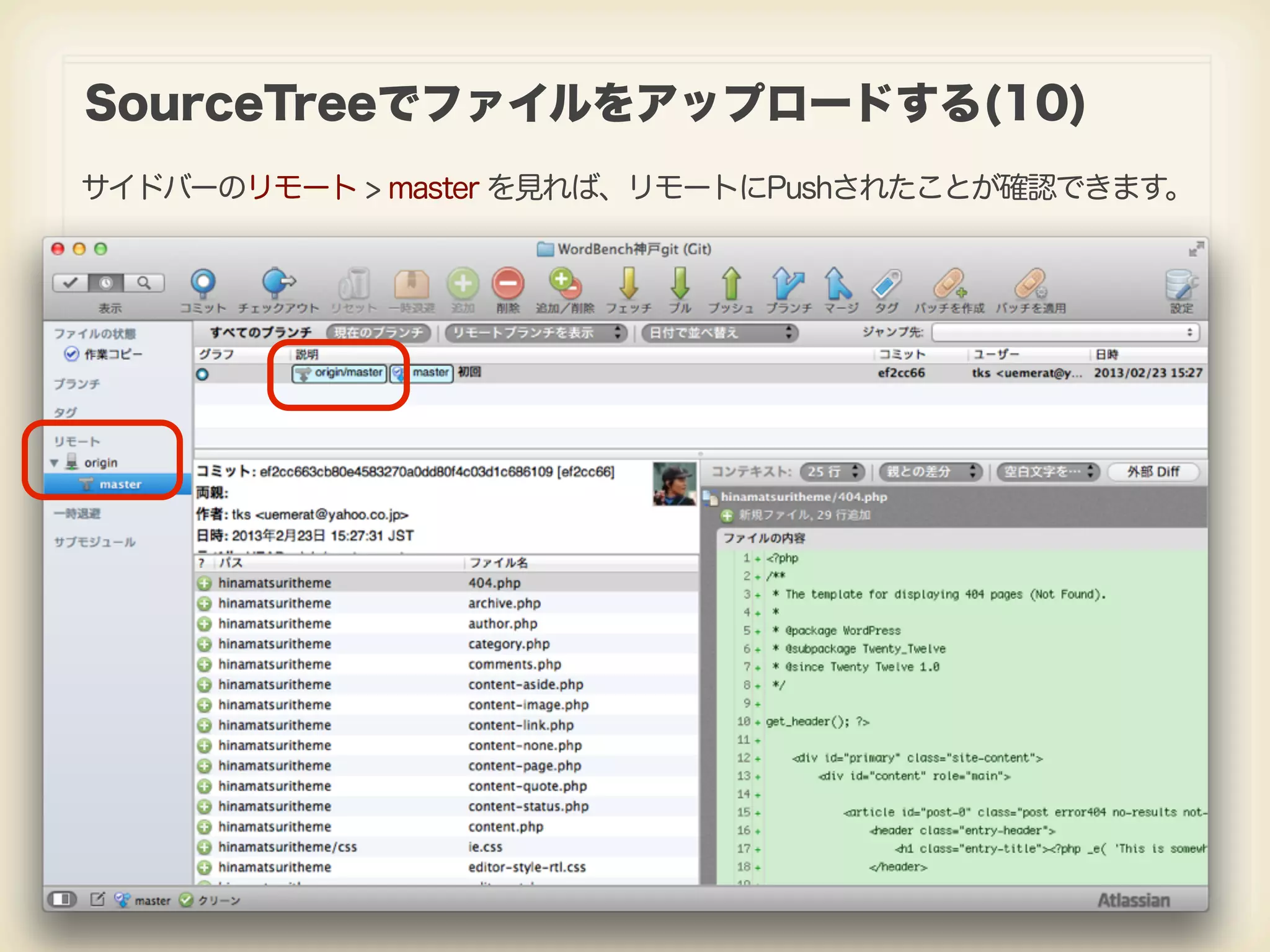Screen dimensions: 1270x952
Task: Switch to checkmark file status view
Action: [70, 283]
